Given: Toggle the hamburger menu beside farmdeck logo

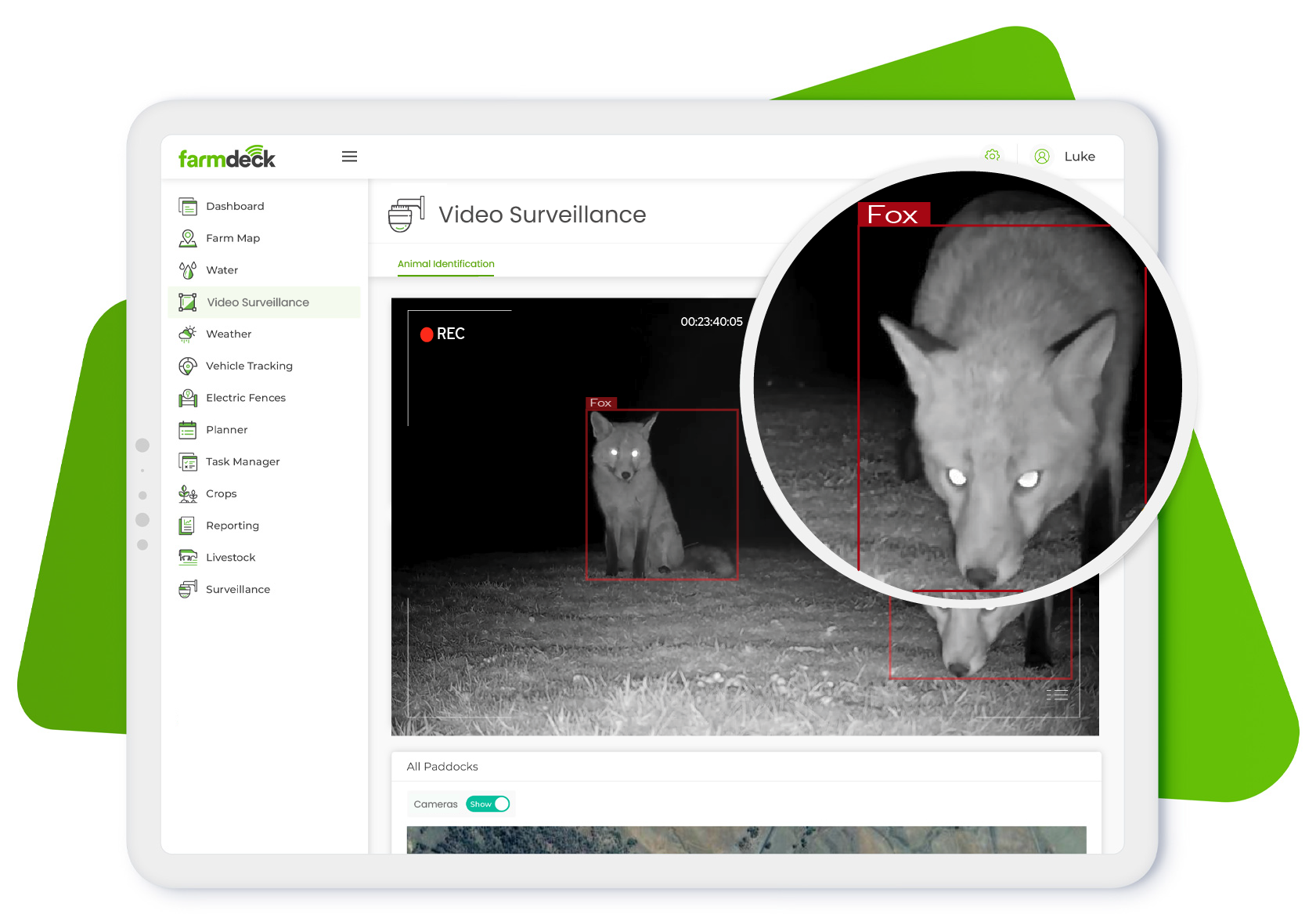Looking at the screenshot, I should coord(350,156).
